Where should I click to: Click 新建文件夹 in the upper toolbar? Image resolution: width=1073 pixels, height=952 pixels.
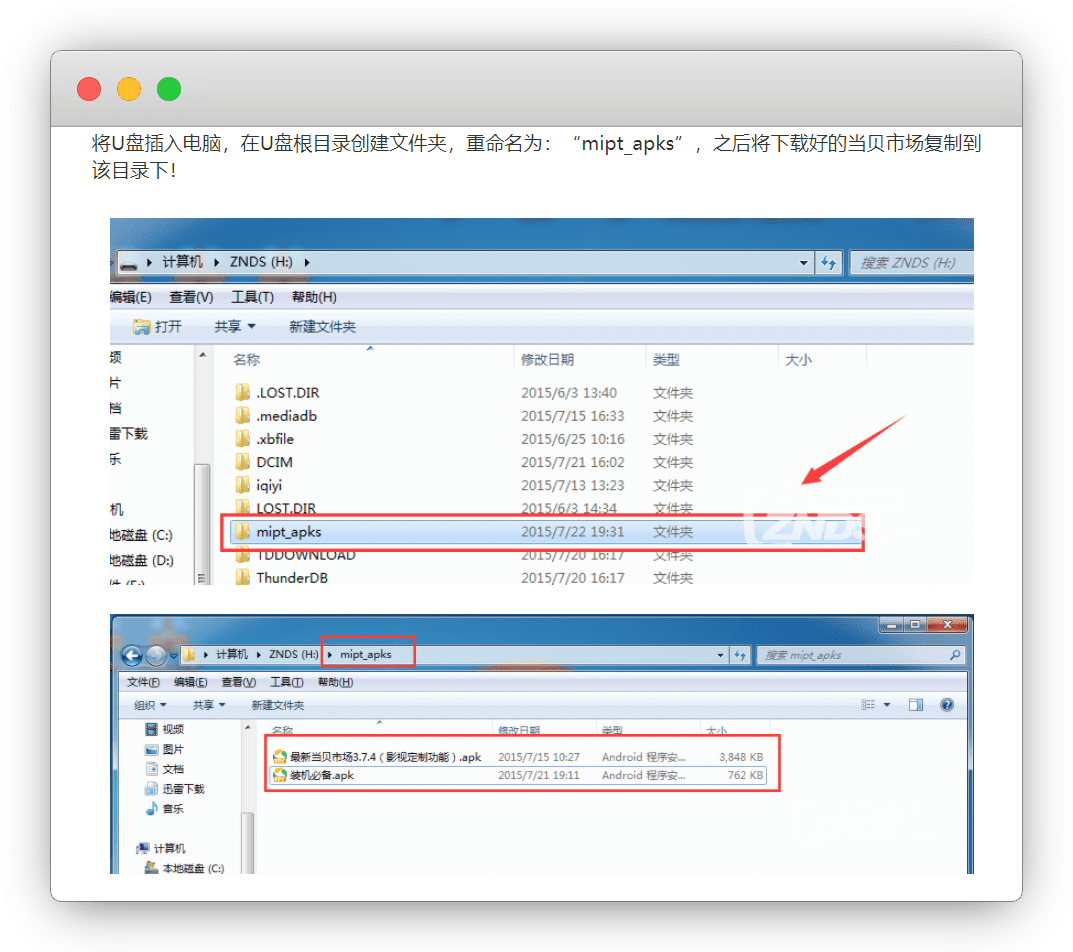(322, 327)
